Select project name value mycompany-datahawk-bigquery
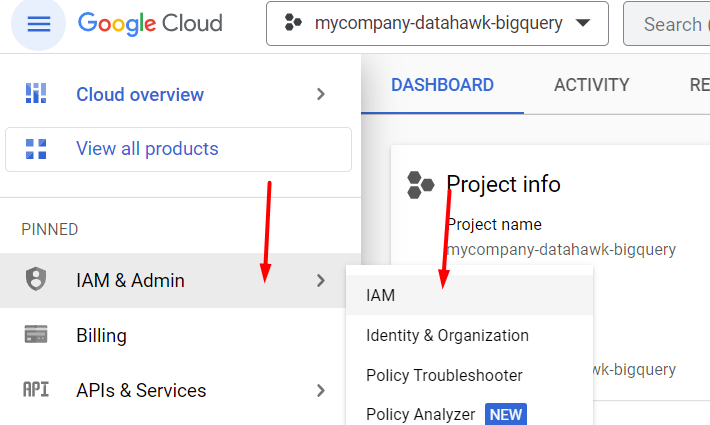The image size is (710, 425). pos(561,249)
